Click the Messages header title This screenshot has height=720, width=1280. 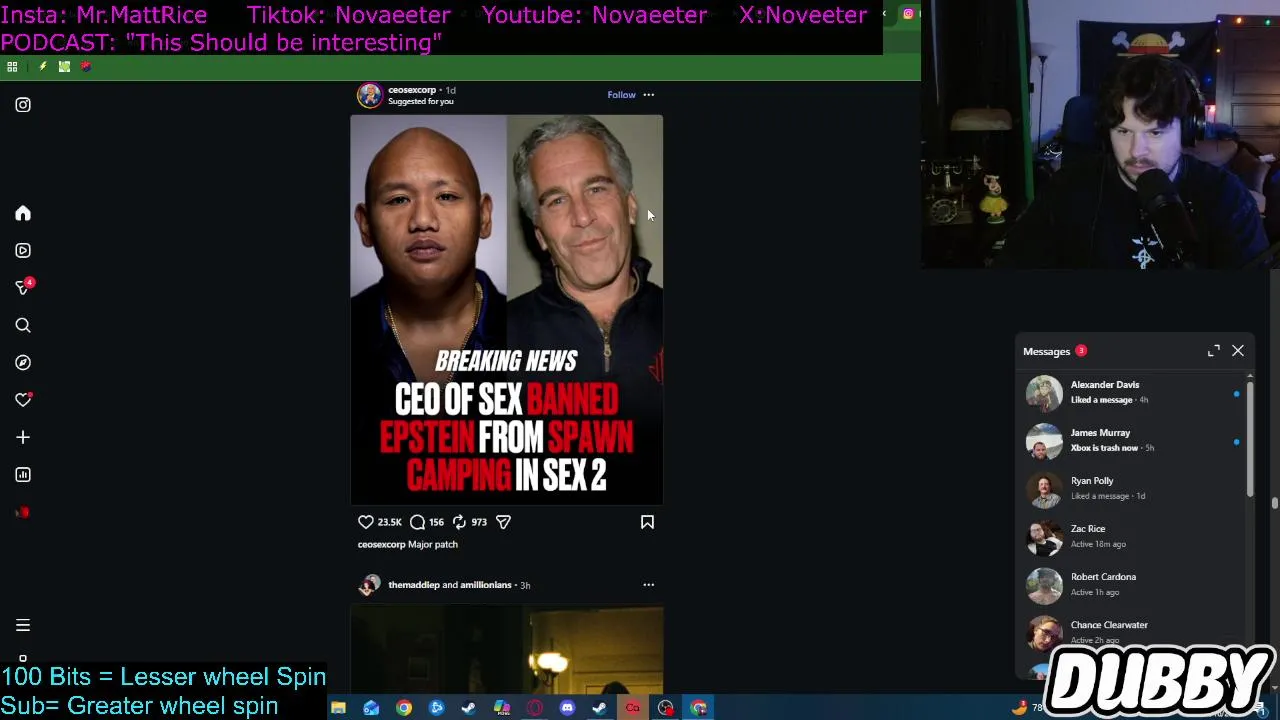point(1046,352)
